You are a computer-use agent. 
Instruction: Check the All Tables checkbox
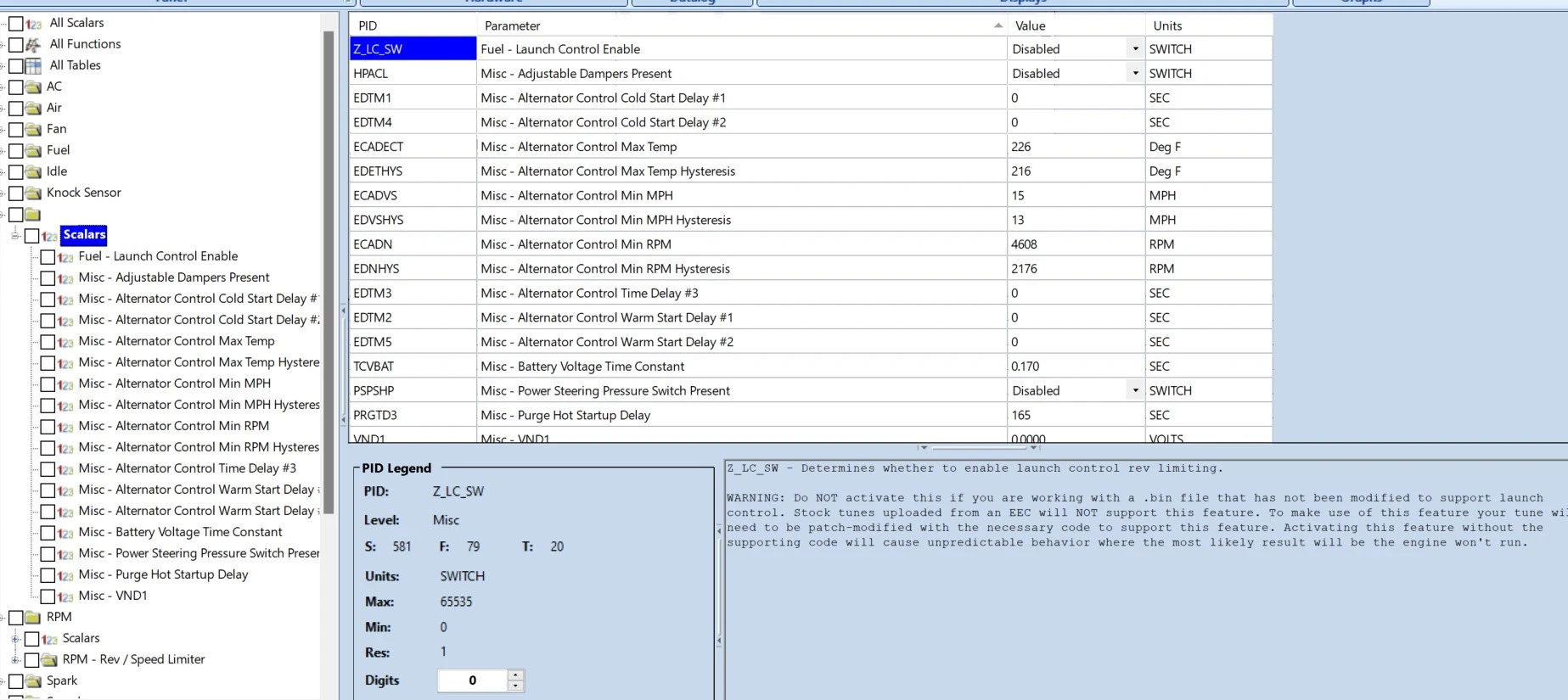(16, 66)
